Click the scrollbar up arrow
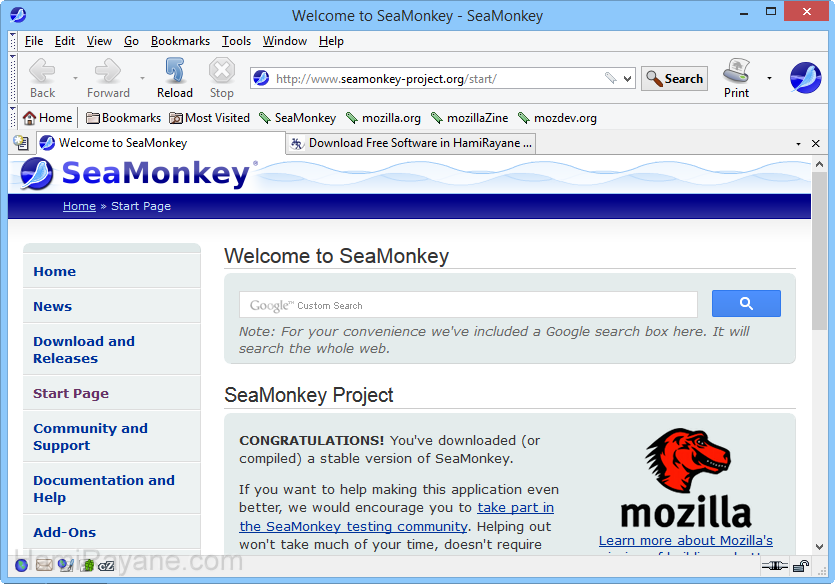835x584 pixels. click(819, 164)
